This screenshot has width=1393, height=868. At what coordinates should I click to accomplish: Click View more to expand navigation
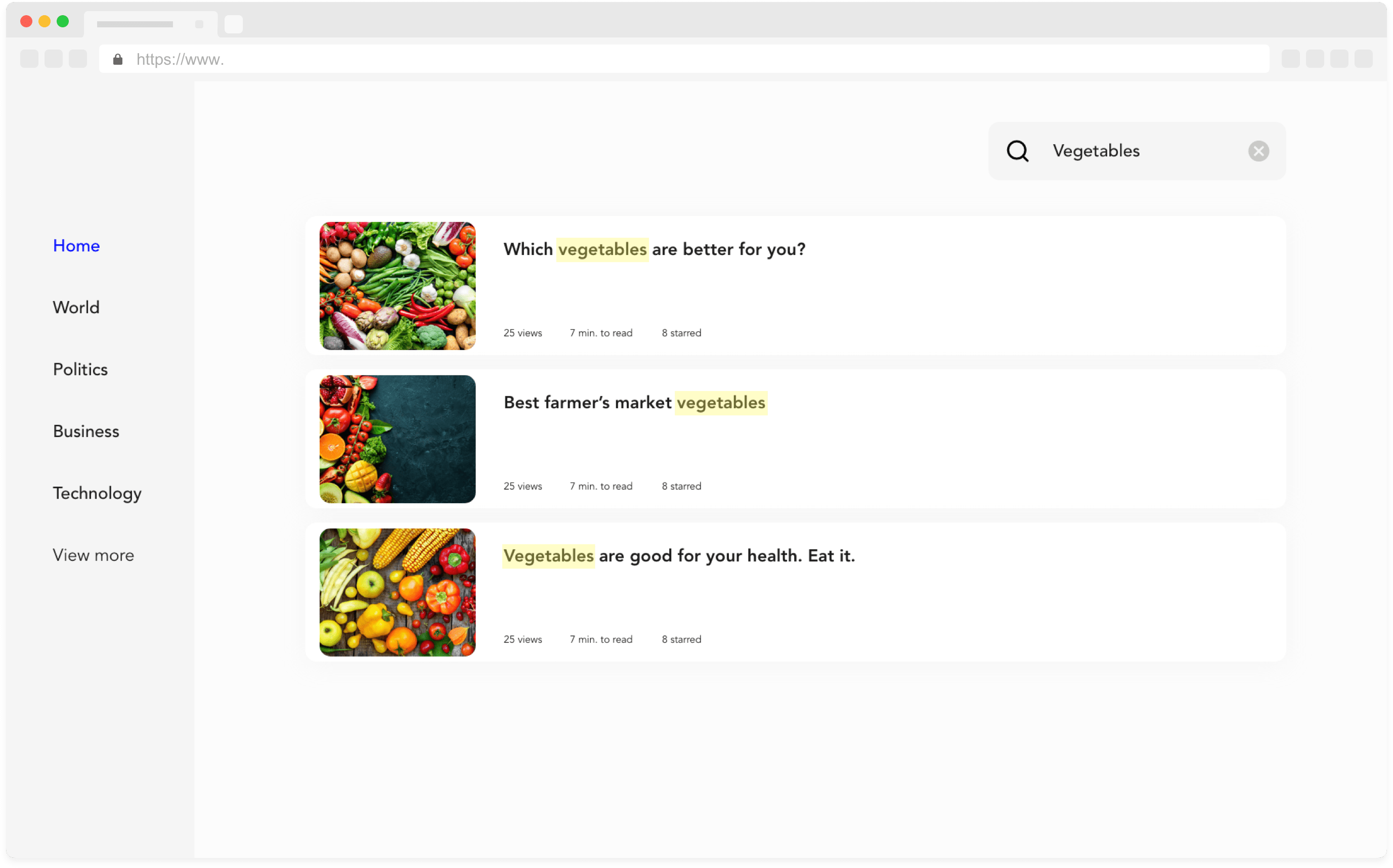click(x=92, y=554)
